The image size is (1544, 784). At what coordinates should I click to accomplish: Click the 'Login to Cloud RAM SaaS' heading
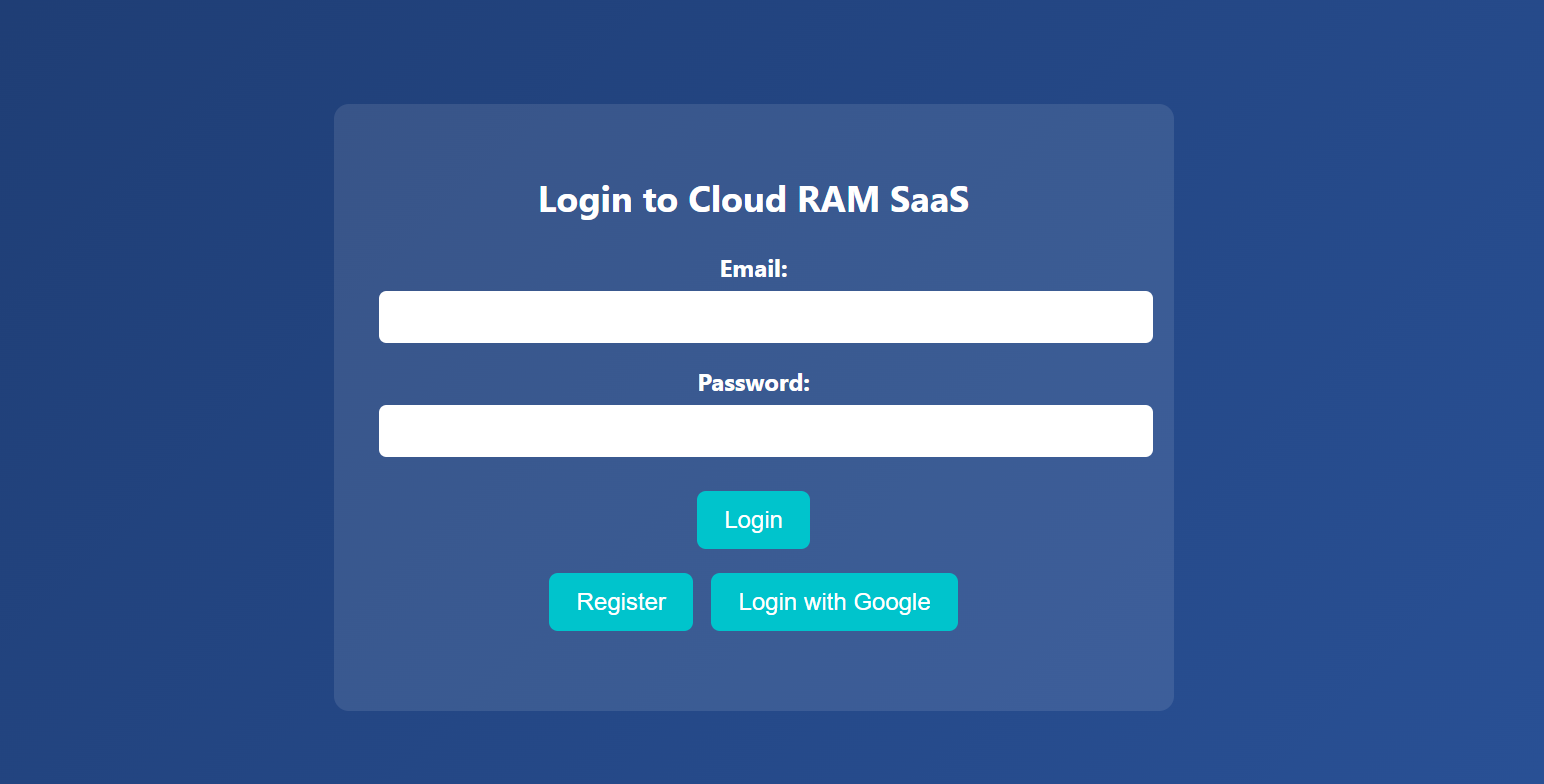click(753, 200)
